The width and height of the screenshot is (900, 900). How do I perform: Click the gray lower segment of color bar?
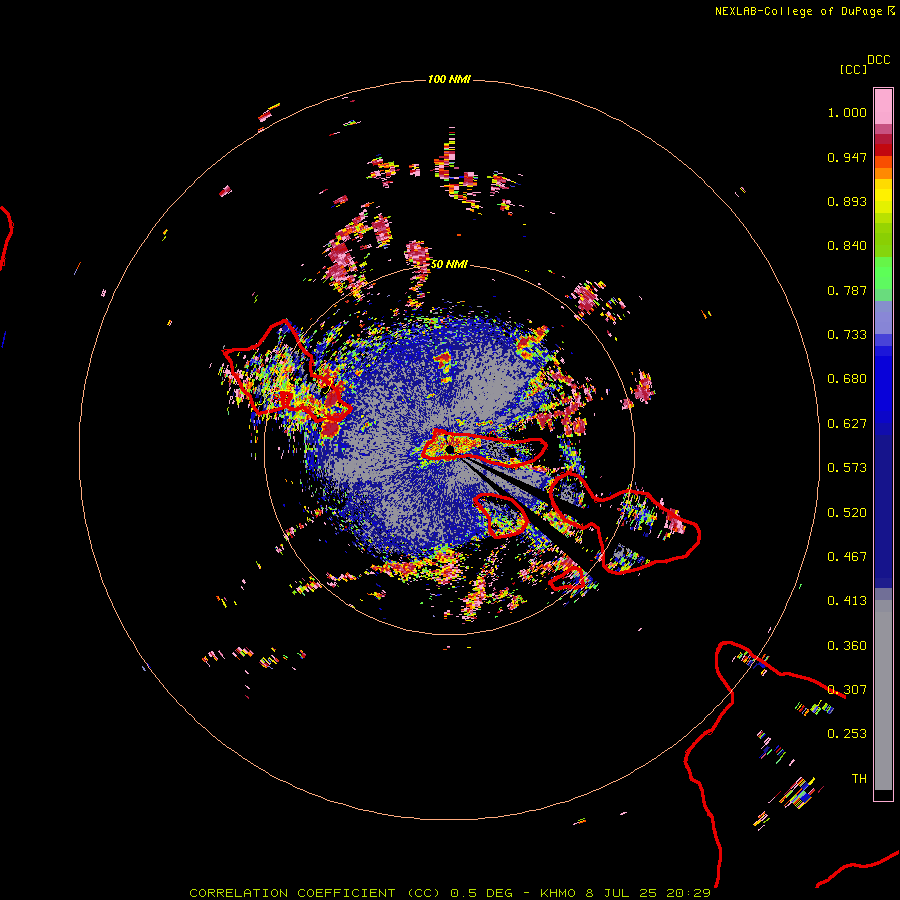pyautogui.click(x=883, y=695)
